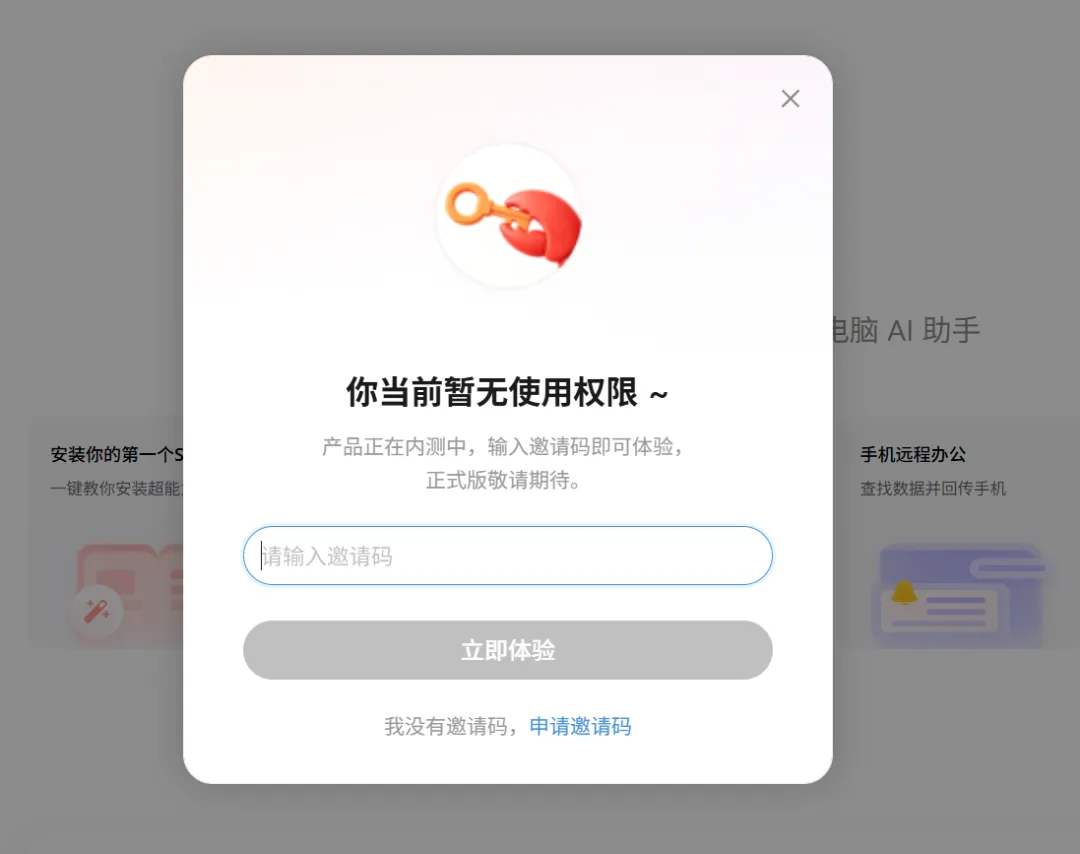Click the magic wand icon on left card
Screen dimensions: 1080x854
point(96,610)
